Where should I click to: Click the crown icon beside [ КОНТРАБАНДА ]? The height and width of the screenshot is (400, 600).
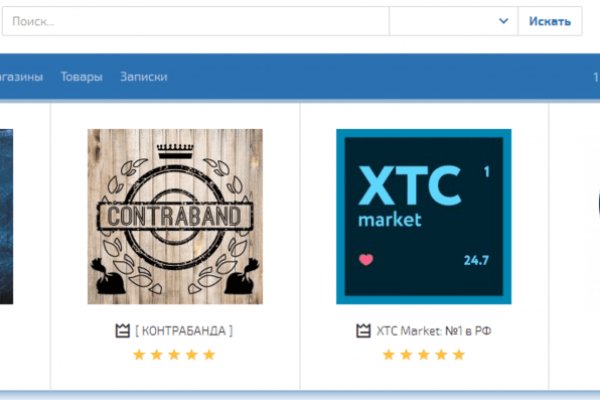tap(124, 330)
